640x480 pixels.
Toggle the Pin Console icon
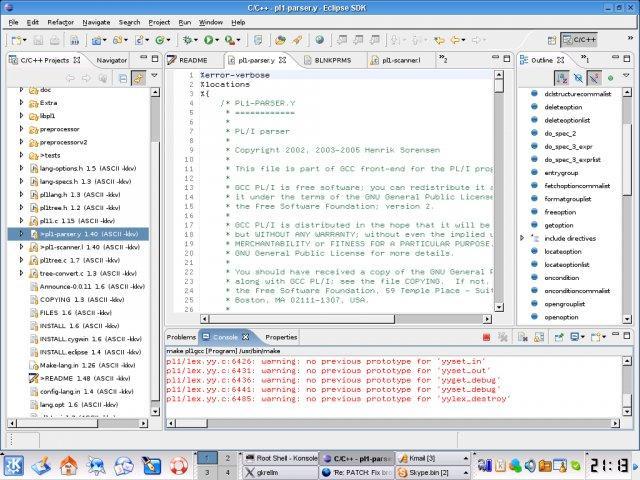[x=559, y=337]
